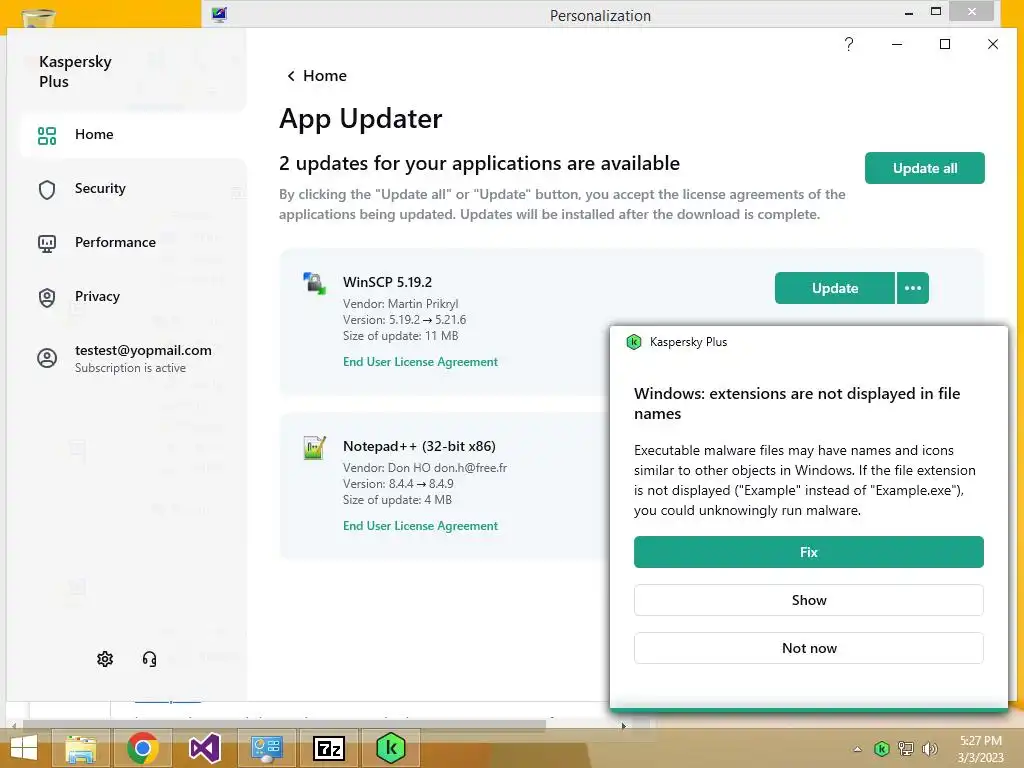This screenshot has height=768, width=1024.
Task: Open Kaspersky help question mark
Action: [x=848, y=44]
